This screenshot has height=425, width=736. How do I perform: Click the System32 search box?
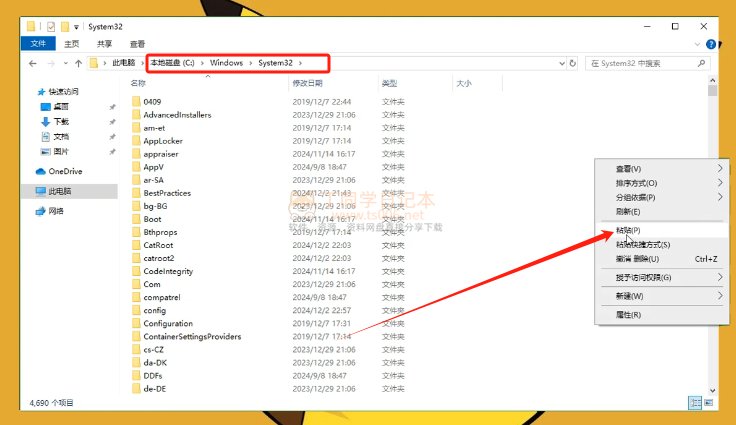(x=650, y=63)
